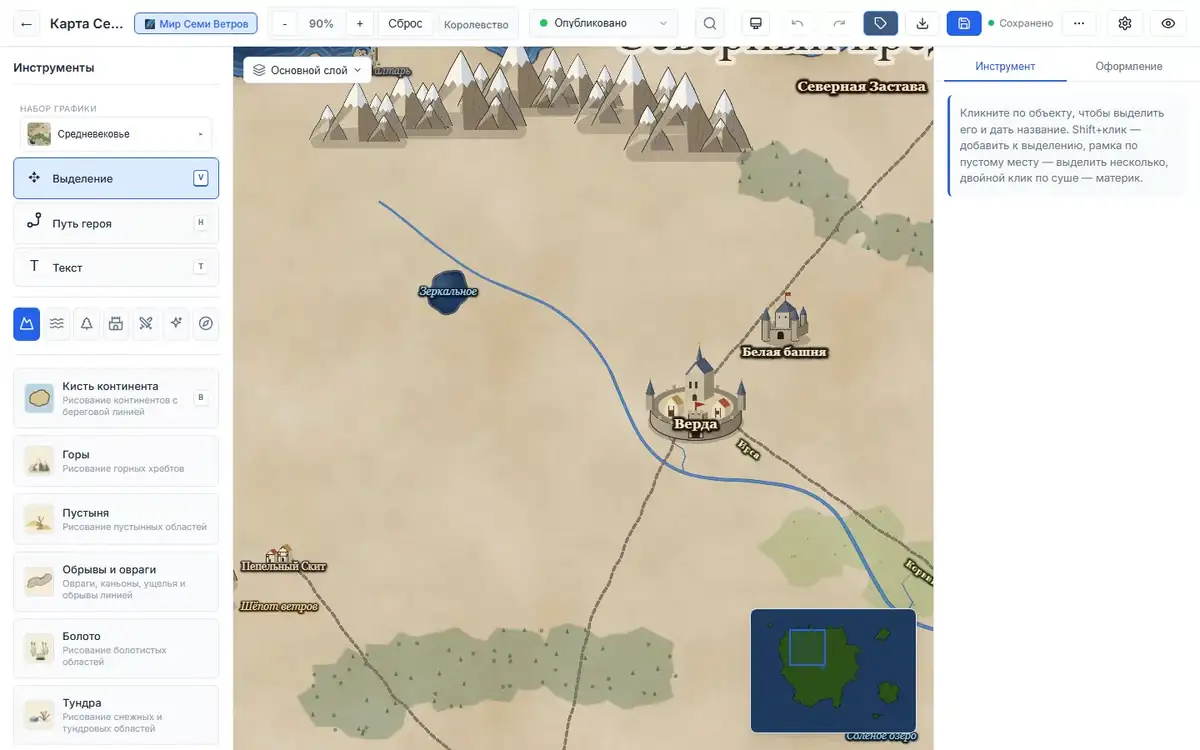The height and width of the screenshot is (750, 1200).
Task: Choose the Обрывы и овраги brush
Action: [x=116, y=582]
